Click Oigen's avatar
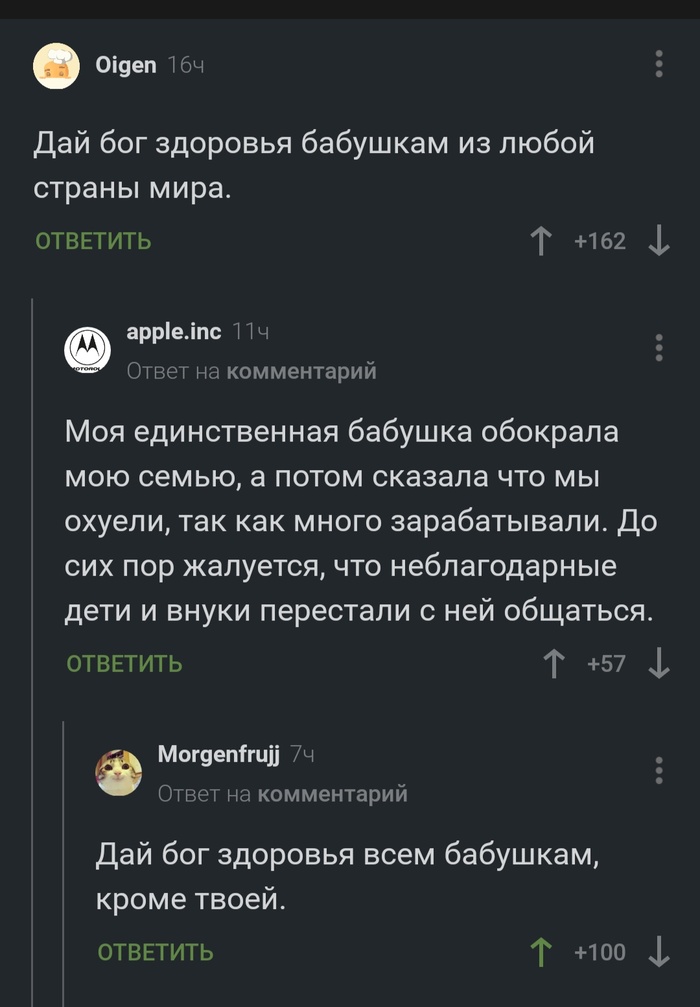 coord(56,66)
